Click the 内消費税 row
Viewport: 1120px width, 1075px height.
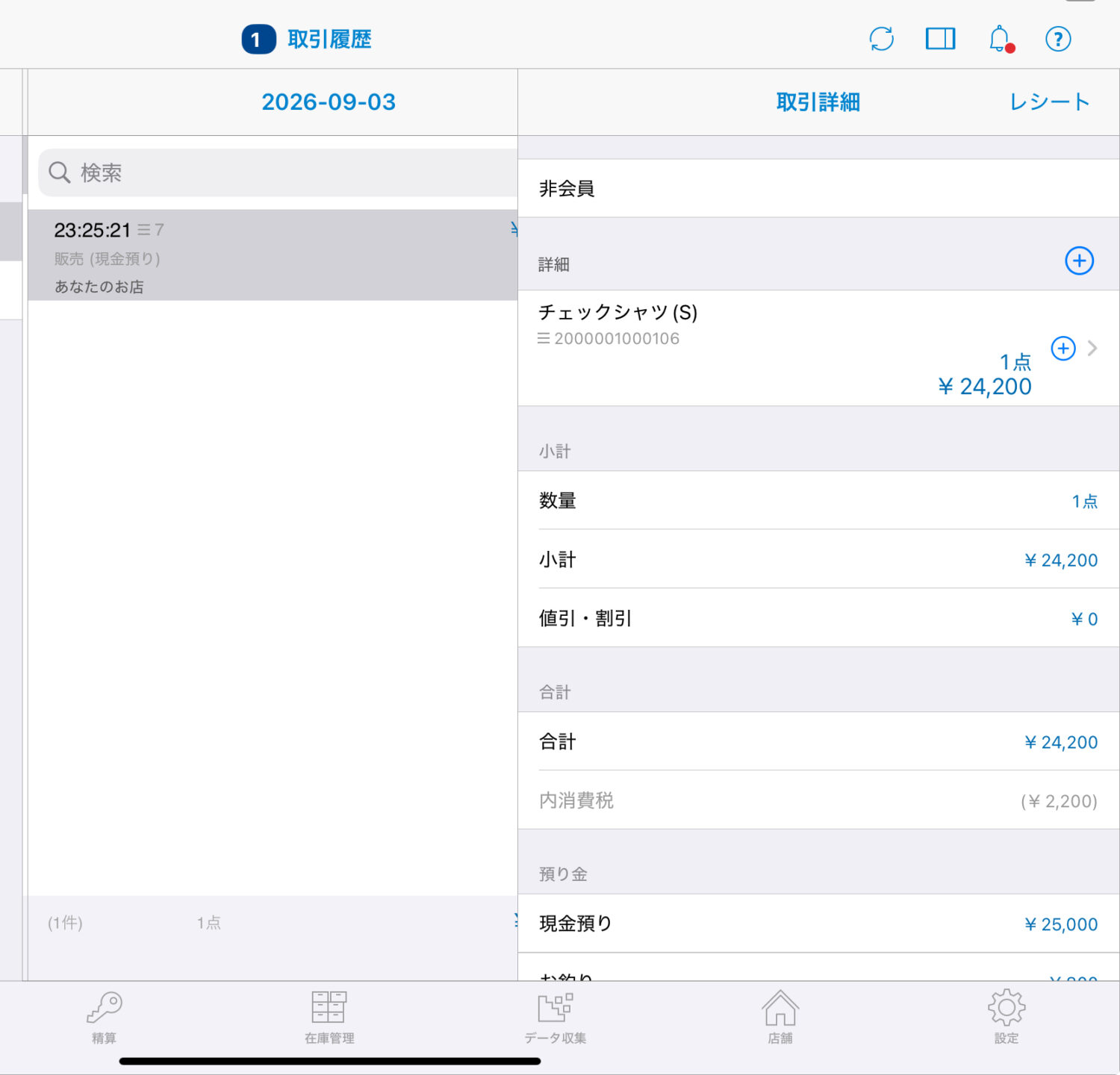click(818, 800)
